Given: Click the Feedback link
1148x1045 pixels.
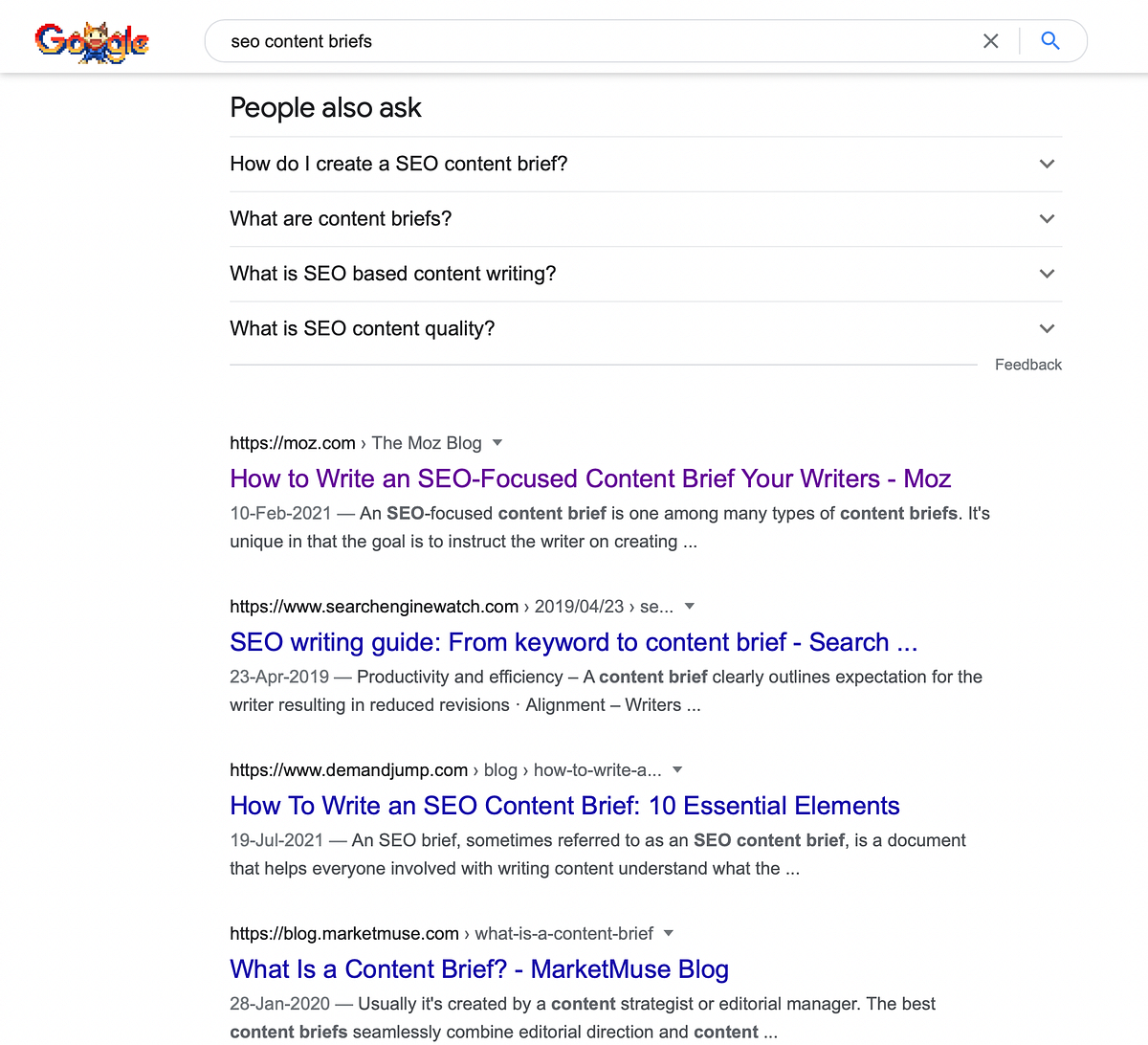Looking at the screenshot, I should (1028, 365).
